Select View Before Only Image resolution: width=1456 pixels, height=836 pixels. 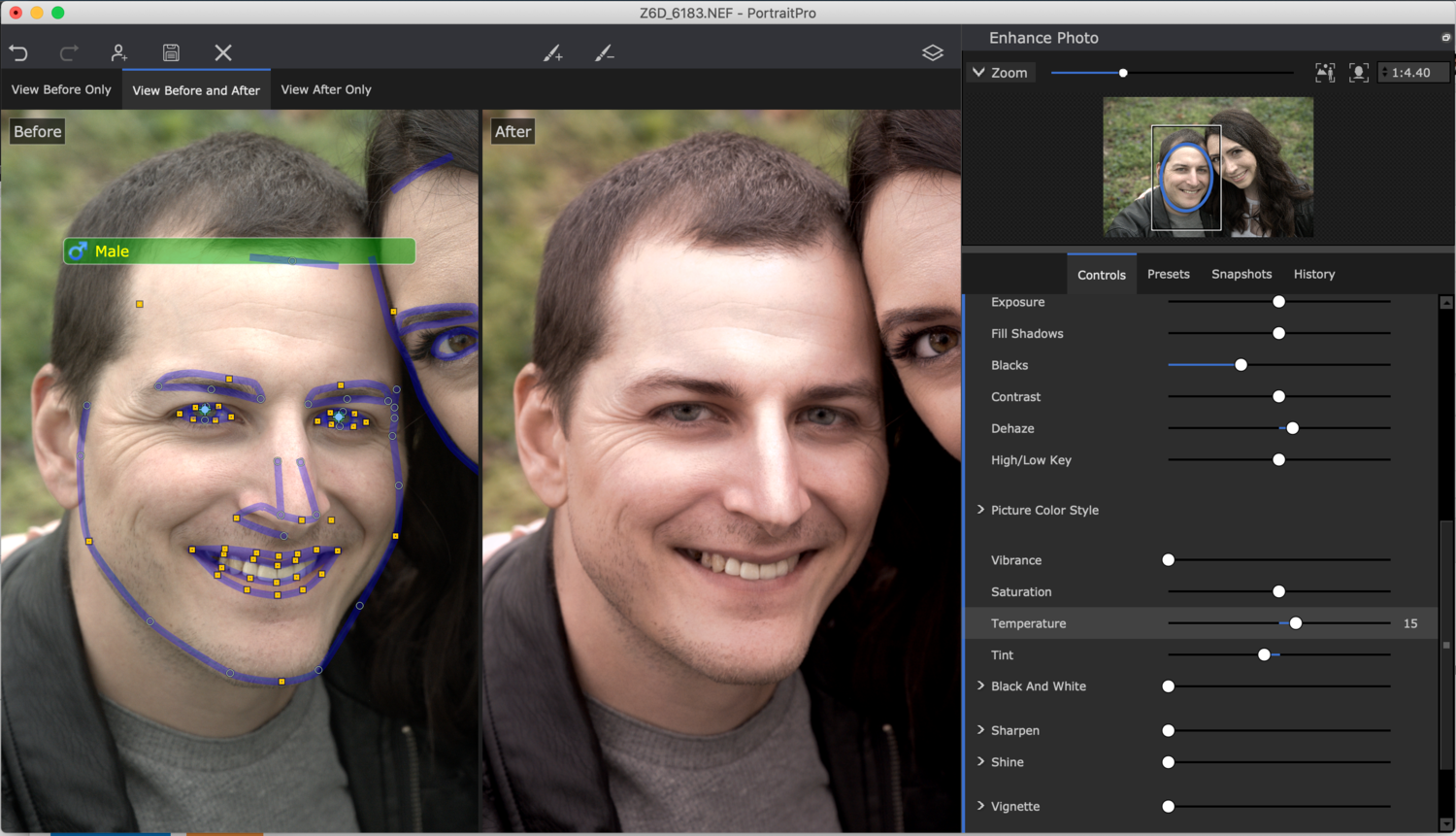tap(61, 89)
